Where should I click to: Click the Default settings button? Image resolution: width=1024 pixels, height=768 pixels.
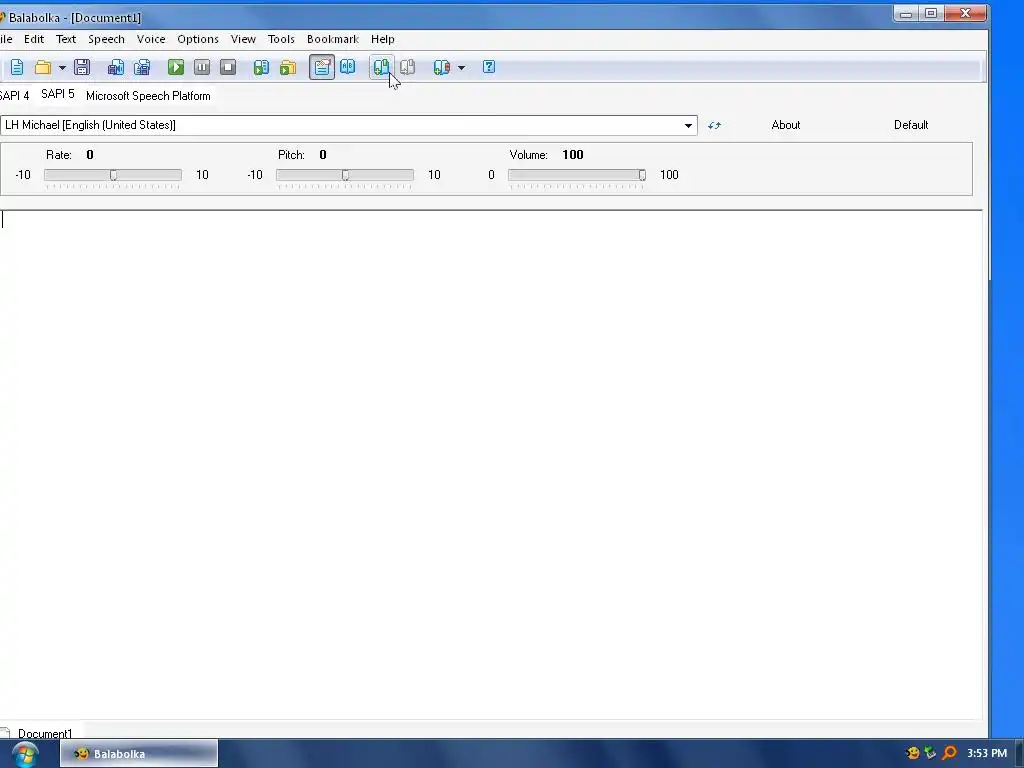(911, 125)
